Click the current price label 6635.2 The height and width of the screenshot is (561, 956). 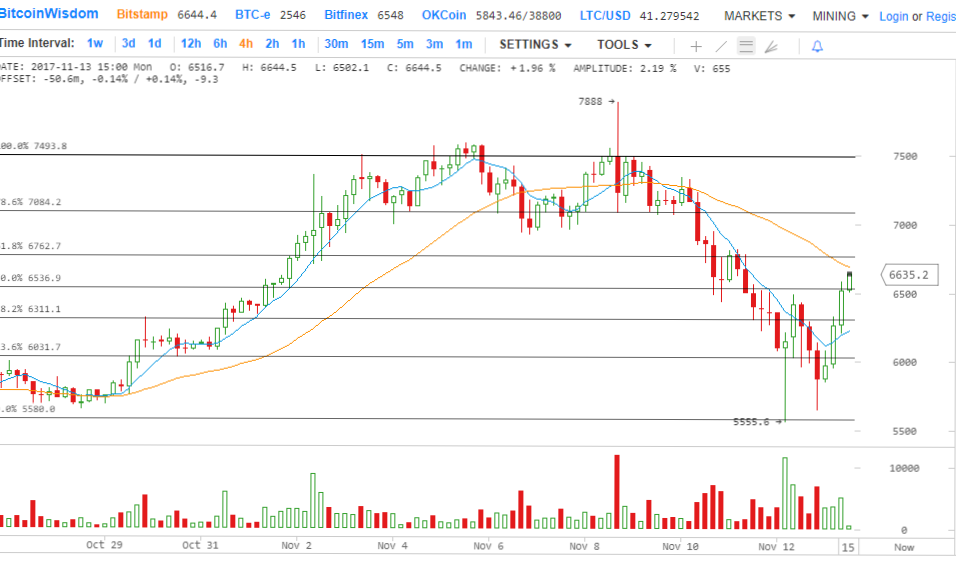910,275
